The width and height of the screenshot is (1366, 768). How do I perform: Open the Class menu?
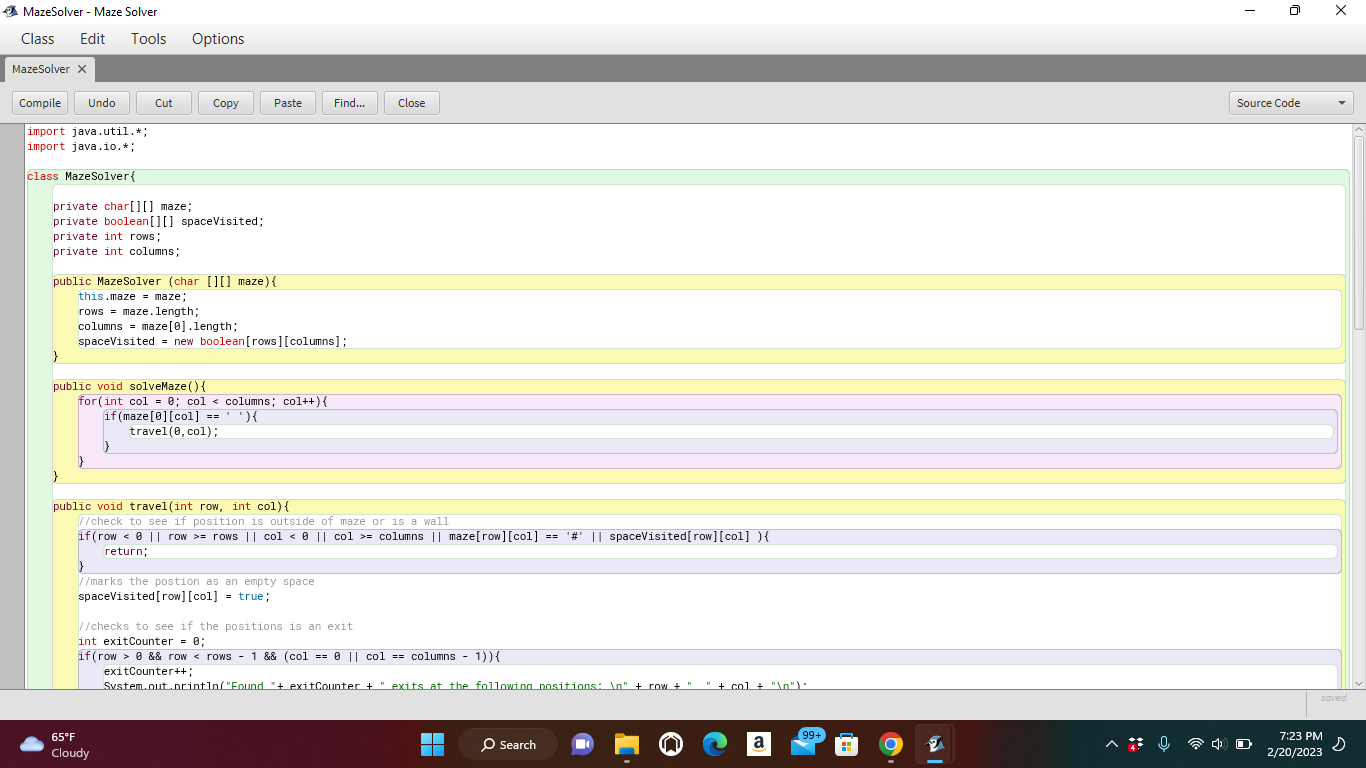tap(37, 39)
